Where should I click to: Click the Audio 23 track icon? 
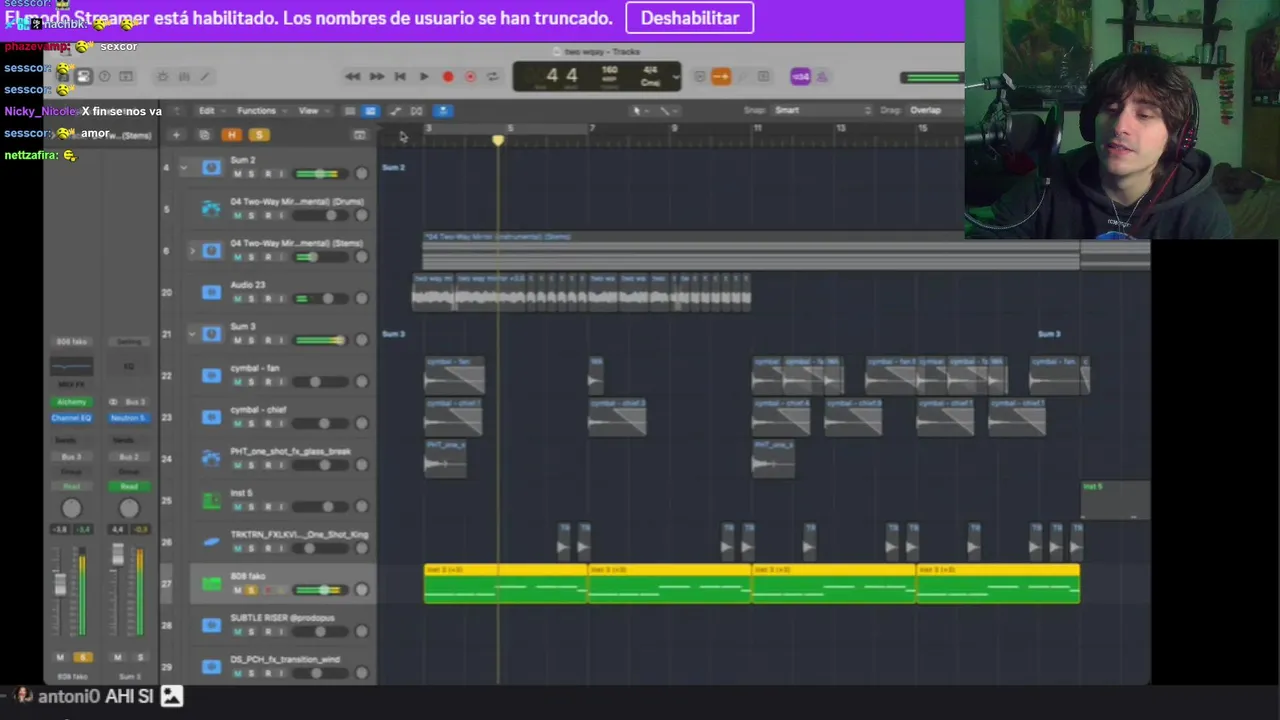211,292
